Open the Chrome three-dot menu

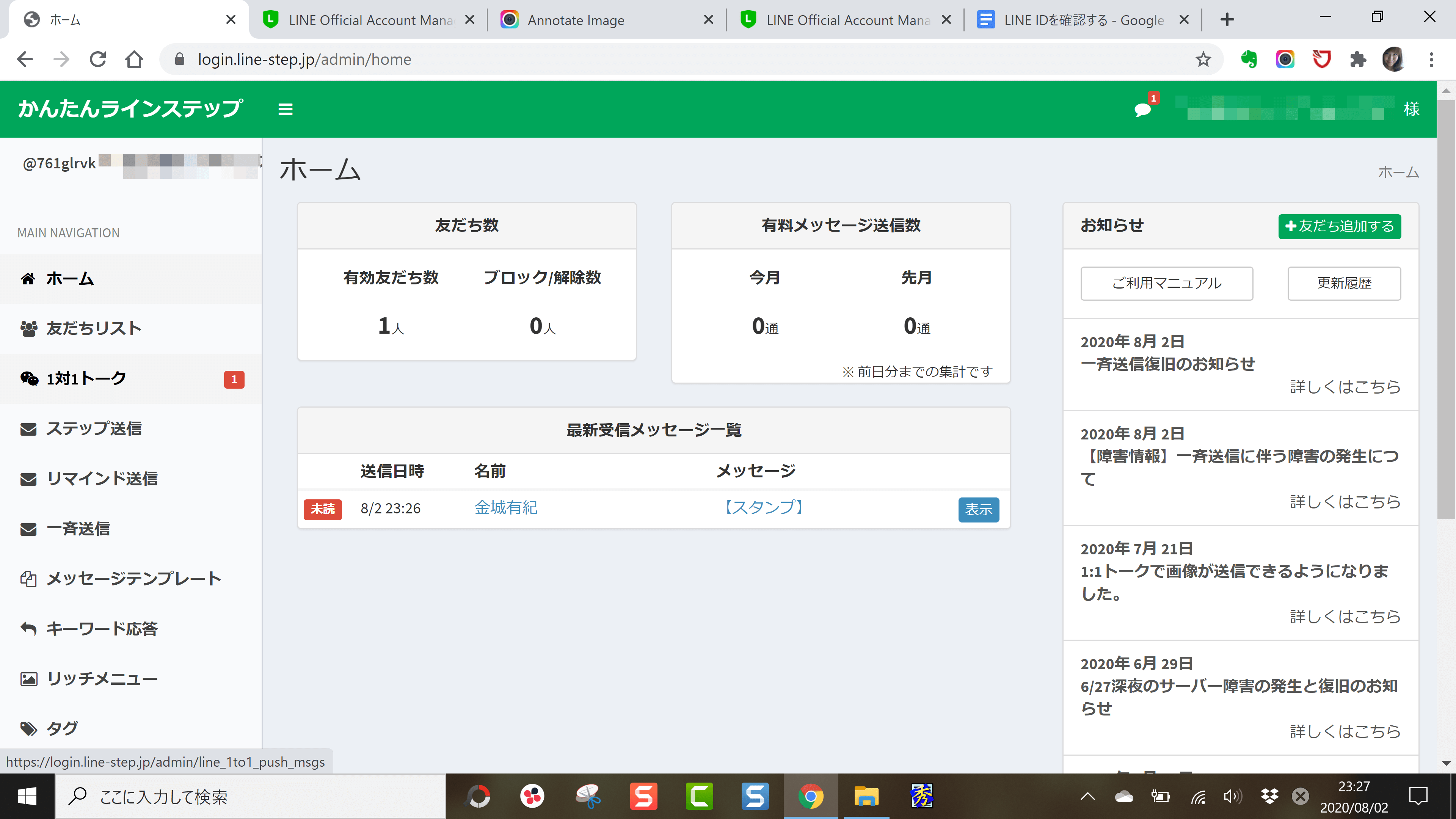1431,60
